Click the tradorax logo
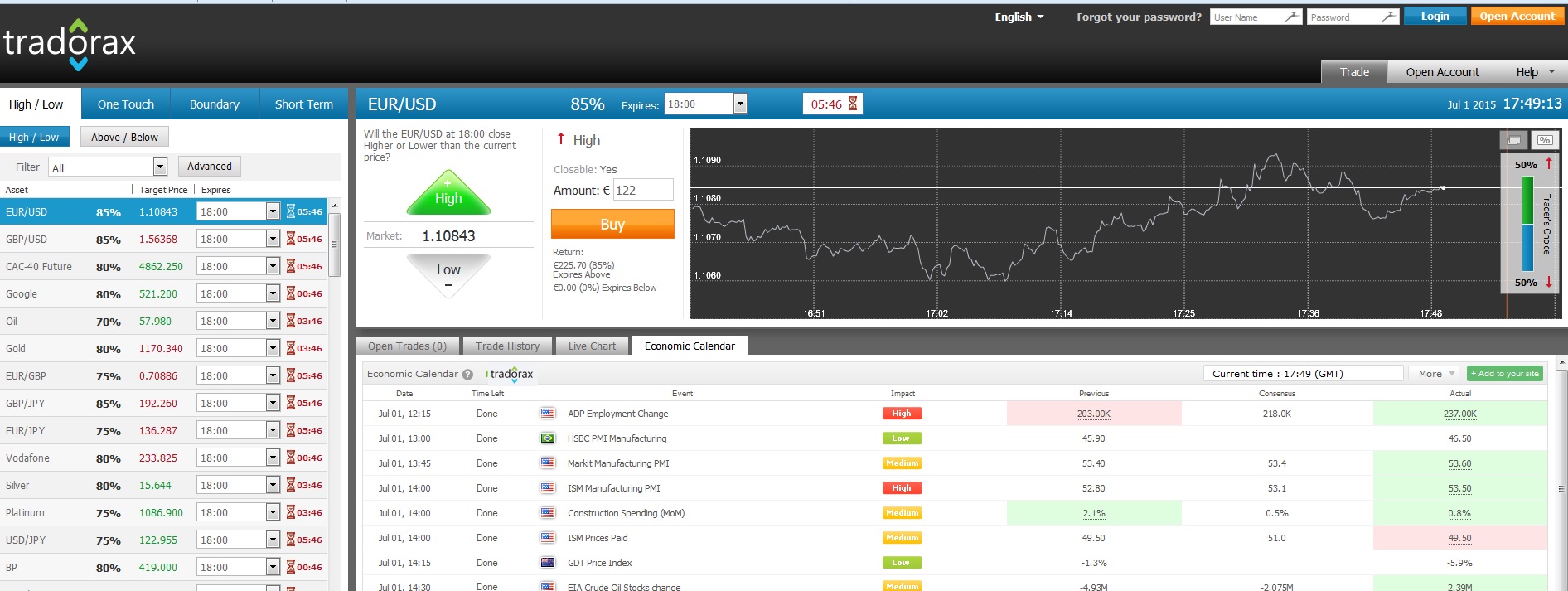The height and width of the screenshot is (591, 1568). coord(70,45)
